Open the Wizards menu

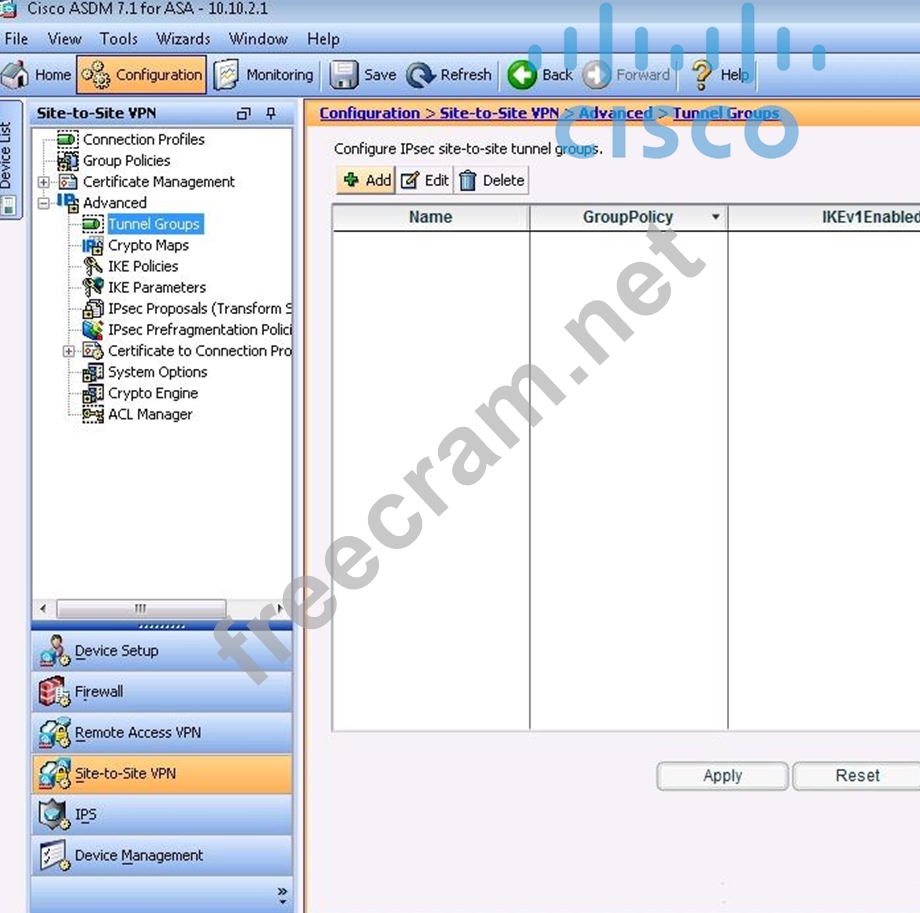pos(183,39)
